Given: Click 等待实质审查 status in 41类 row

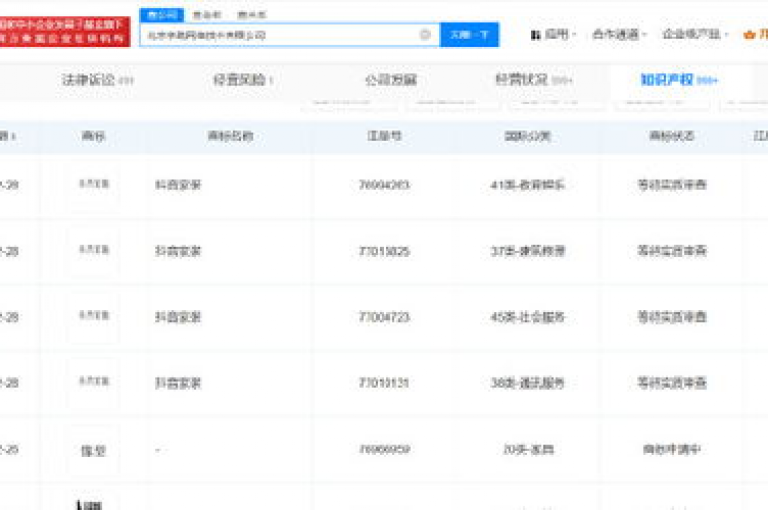Looking at the screenshot, I should (x=672, y=185).
